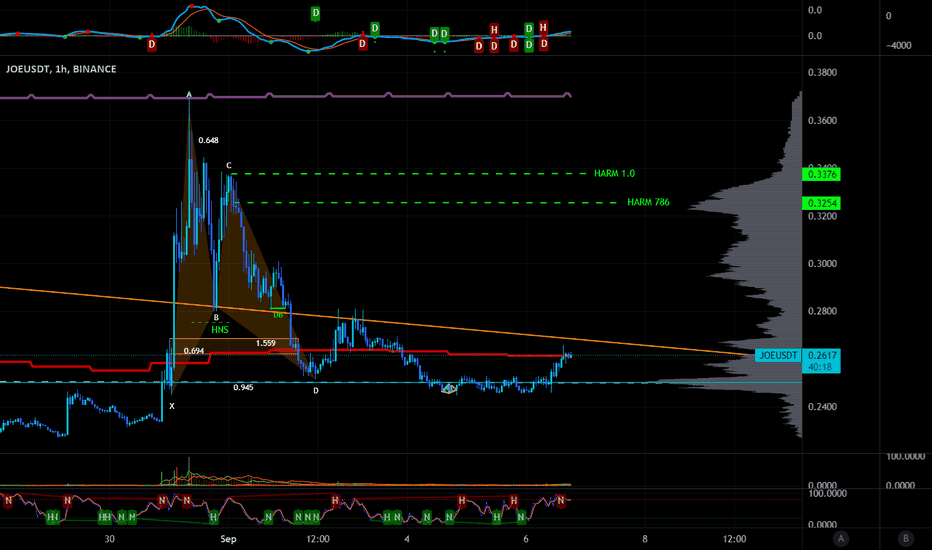The image size is (932, 550).
Task: Click the Sep date label on time axis
Action: [228, 539]
